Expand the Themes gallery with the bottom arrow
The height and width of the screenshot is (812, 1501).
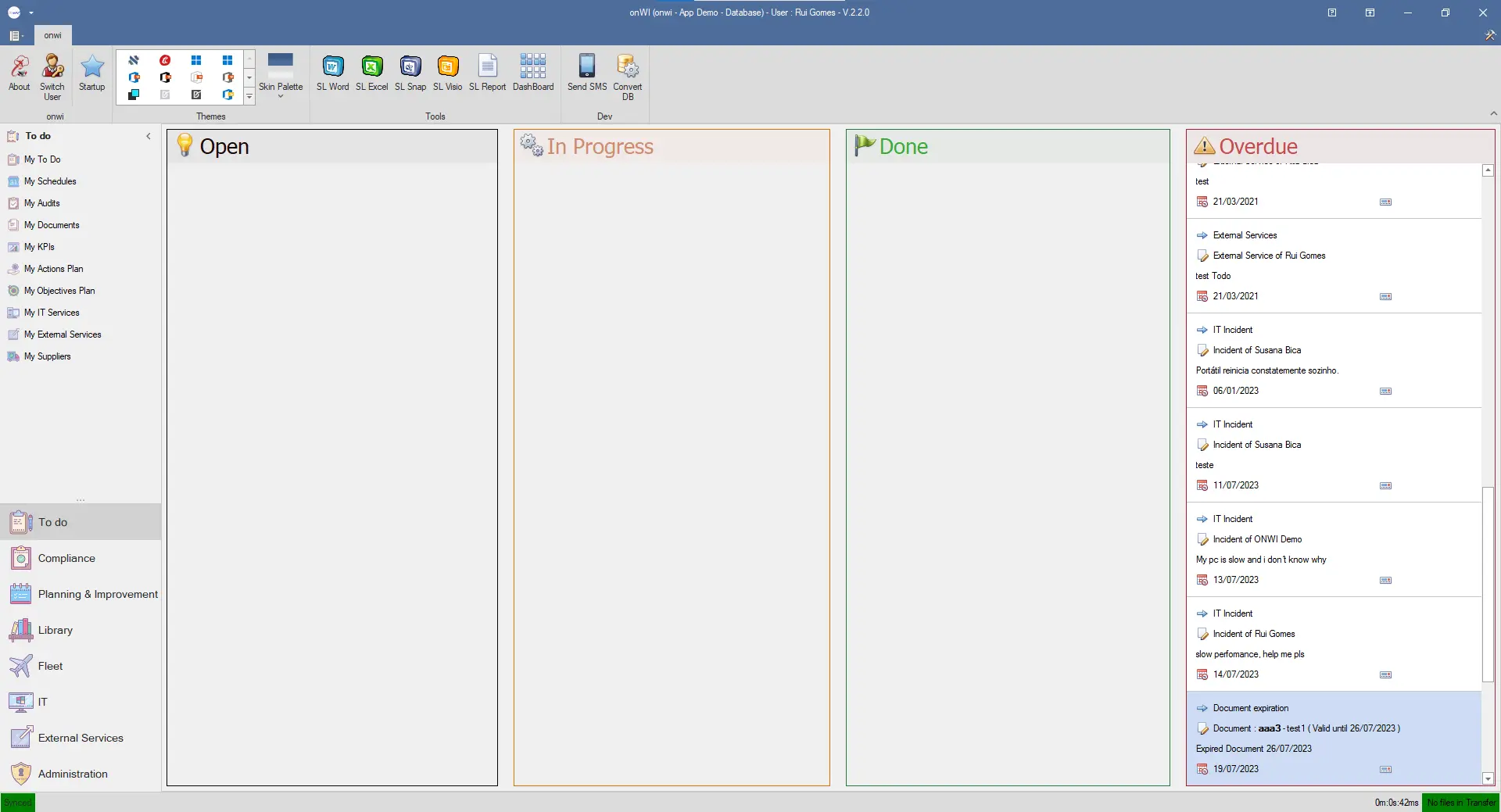[x=249, y=97]
